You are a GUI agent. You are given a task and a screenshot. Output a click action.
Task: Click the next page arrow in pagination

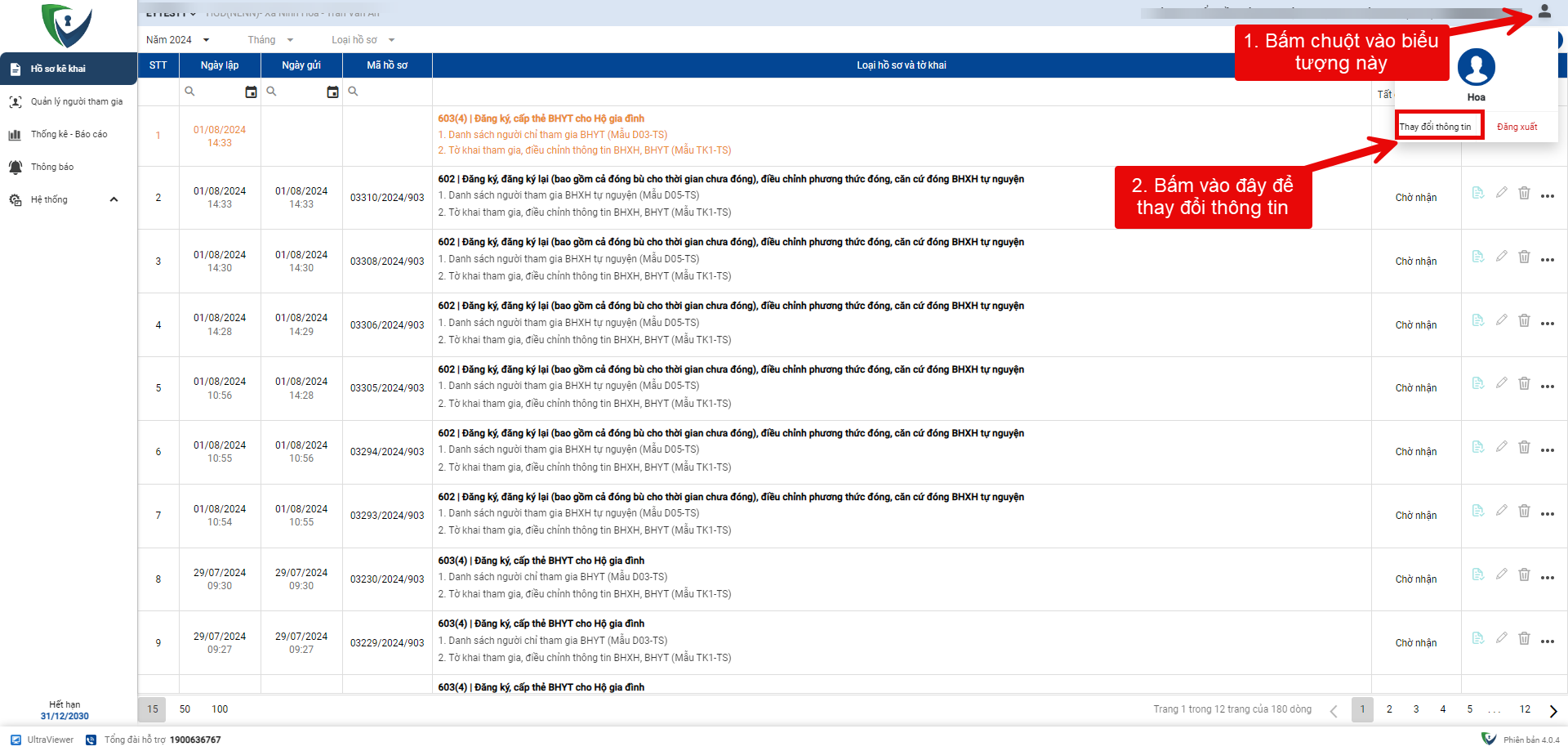pyautogui.click(x=1552, y=711)
